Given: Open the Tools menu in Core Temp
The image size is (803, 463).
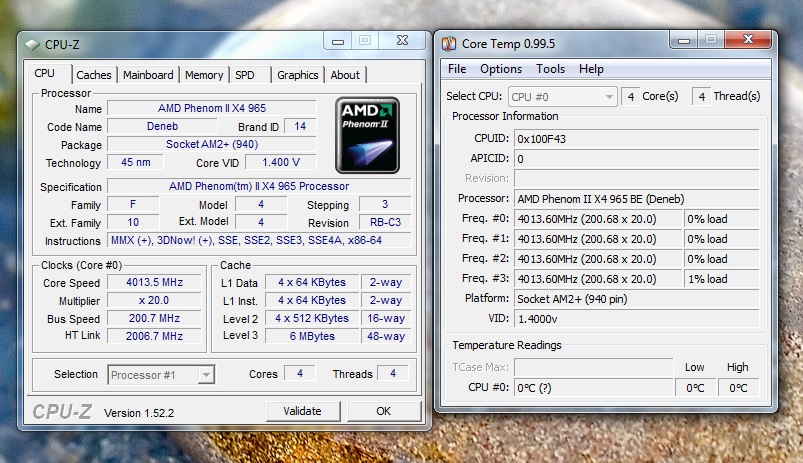Looking at the screenshot, I should (x=551, y=69).
